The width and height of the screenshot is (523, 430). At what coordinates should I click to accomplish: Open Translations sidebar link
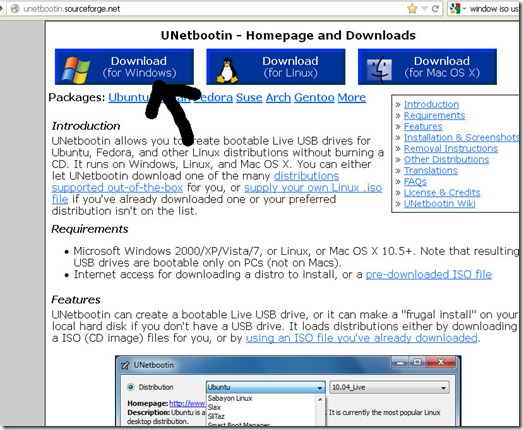pos(431,170)
